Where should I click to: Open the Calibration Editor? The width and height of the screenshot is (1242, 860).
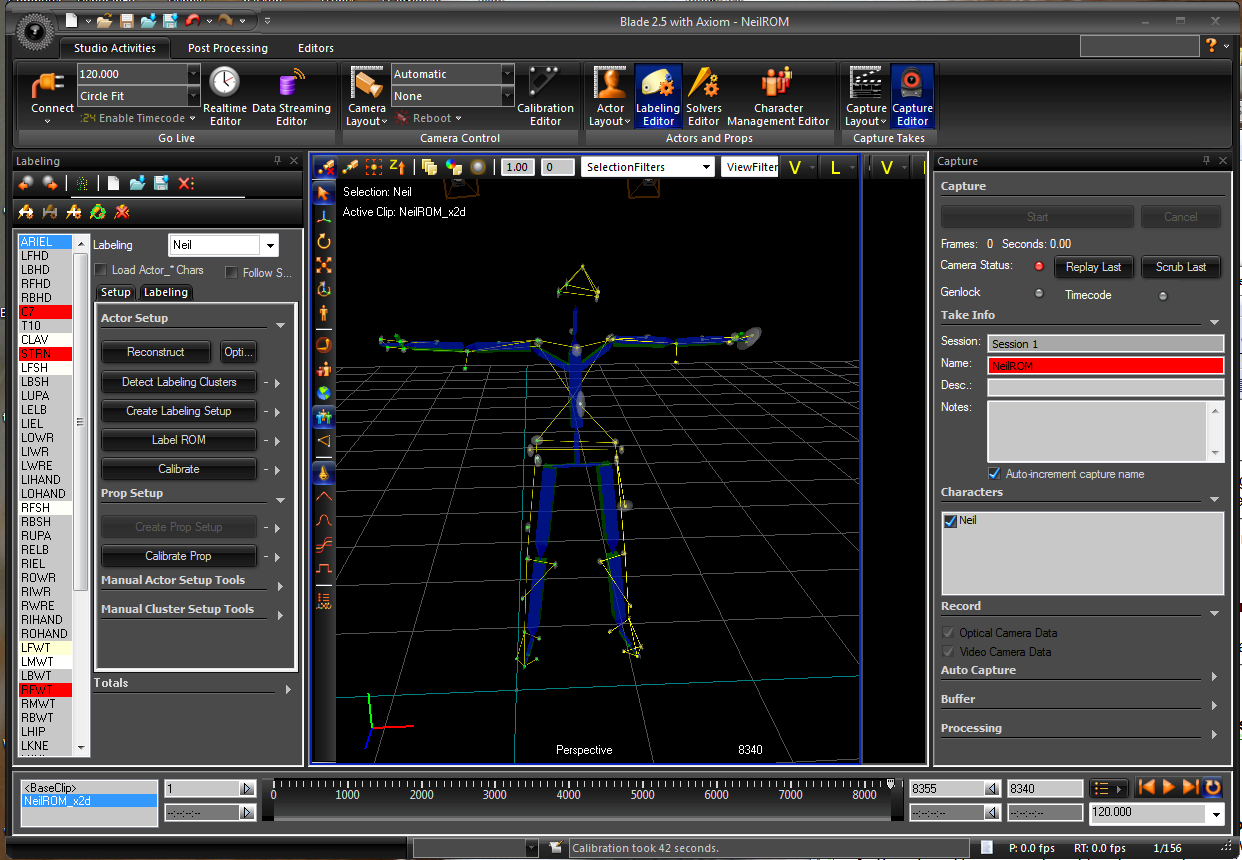click(x=545, y=95)
